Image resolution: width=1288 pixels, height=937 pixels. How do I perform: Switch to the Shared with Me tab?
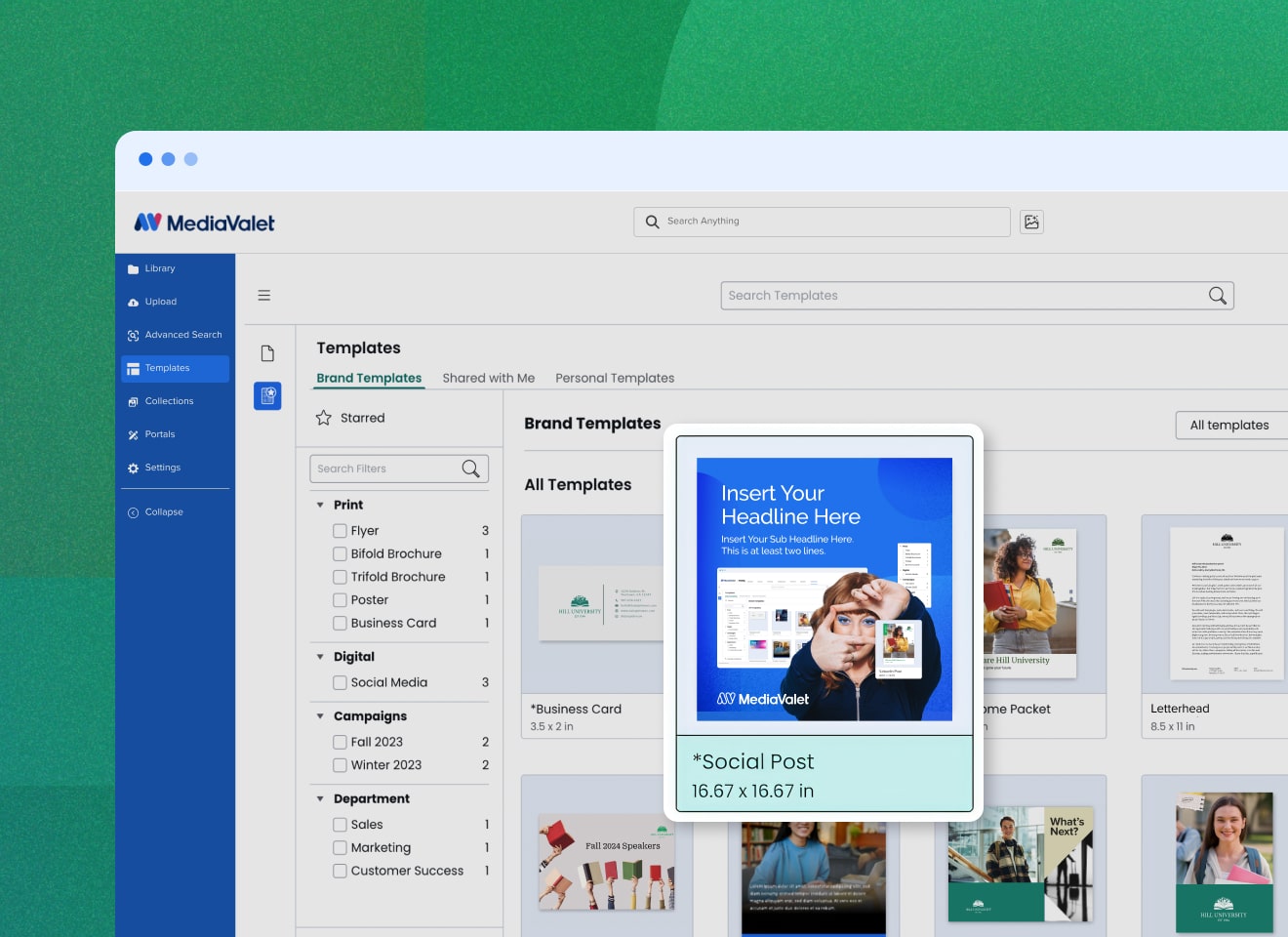(x=488, y=378)
